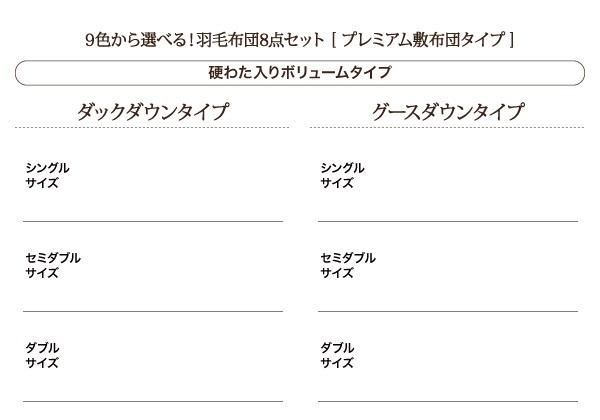Screen dimensions: 600x420
Task: Select the ダックダウンタイプ column heading
Action: click(x=152, y=111)
